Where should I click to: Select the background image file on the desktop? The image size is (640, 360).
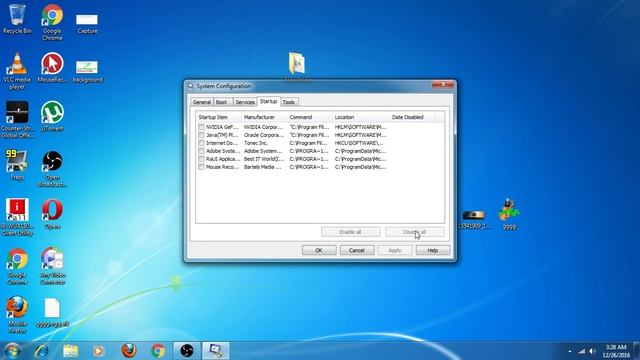tap(87, 71)
